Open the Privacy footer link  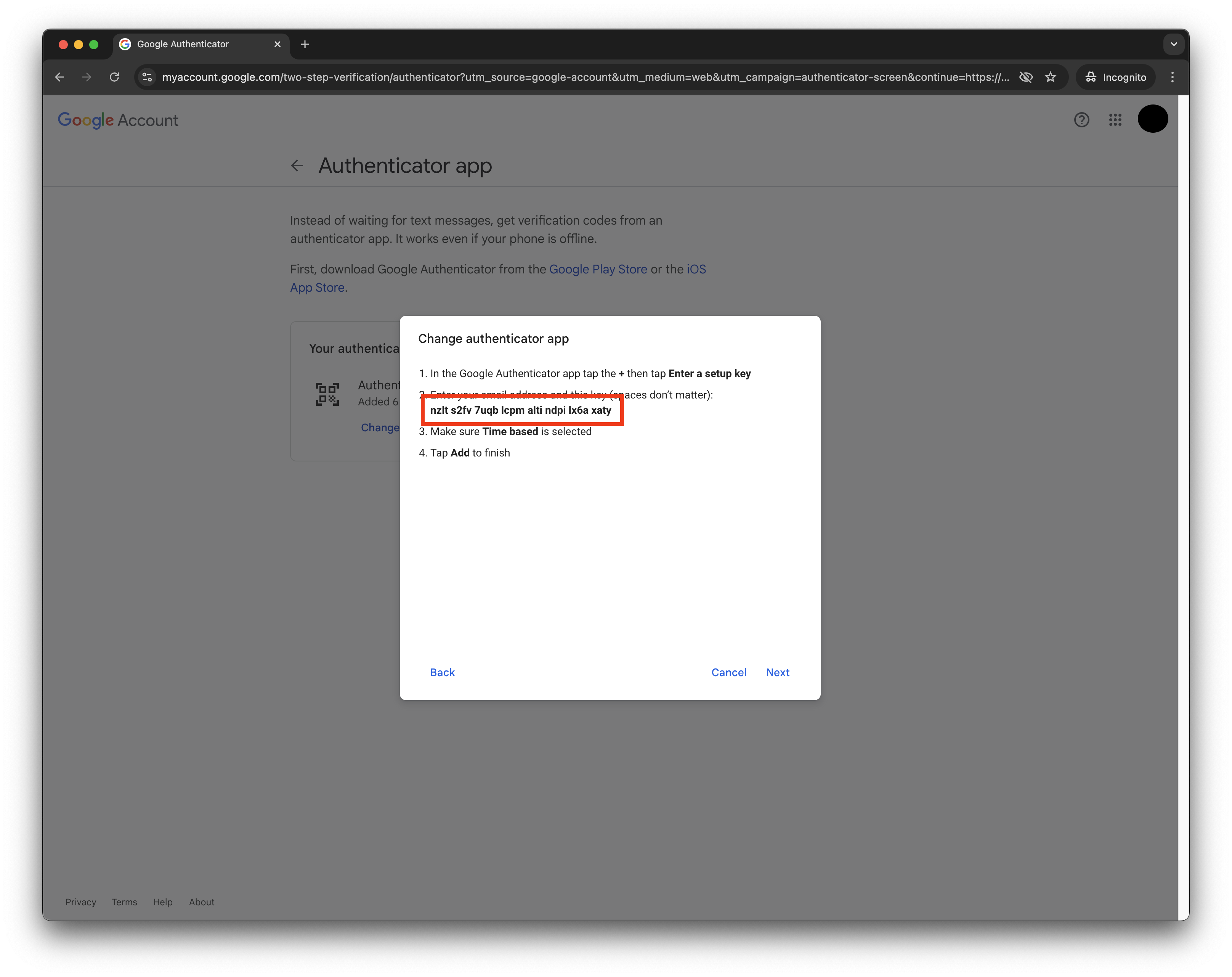point(80,902)
